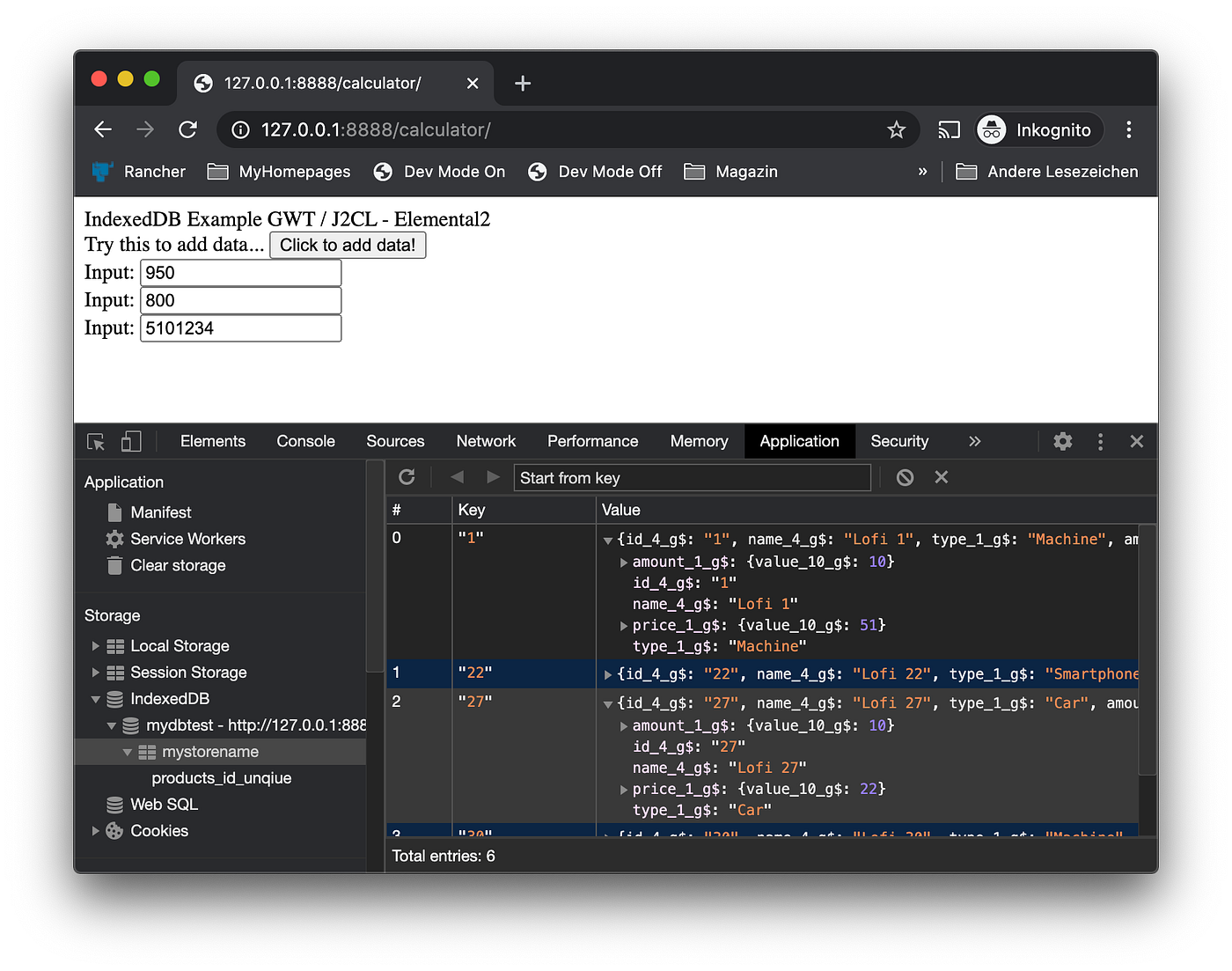Collapse the IndexedDB tree node
1232x971 pixels.
point(96,700)
